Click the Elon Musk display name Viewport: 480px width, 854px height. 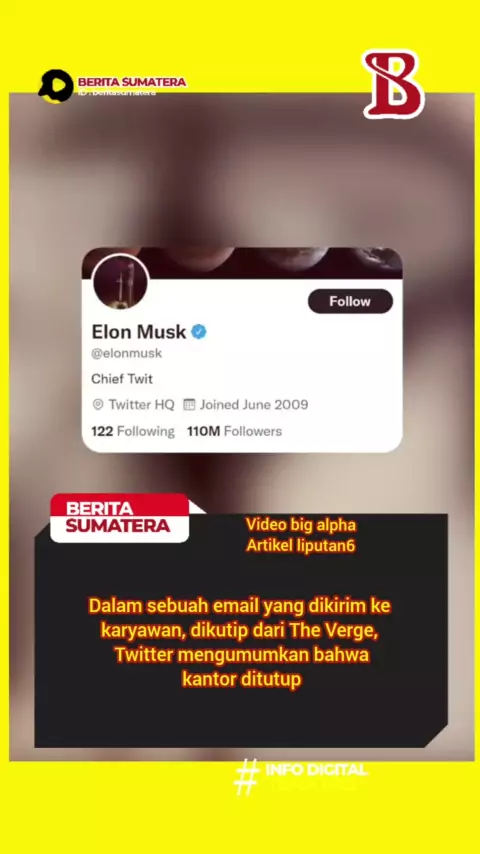(x=139, y=331)
